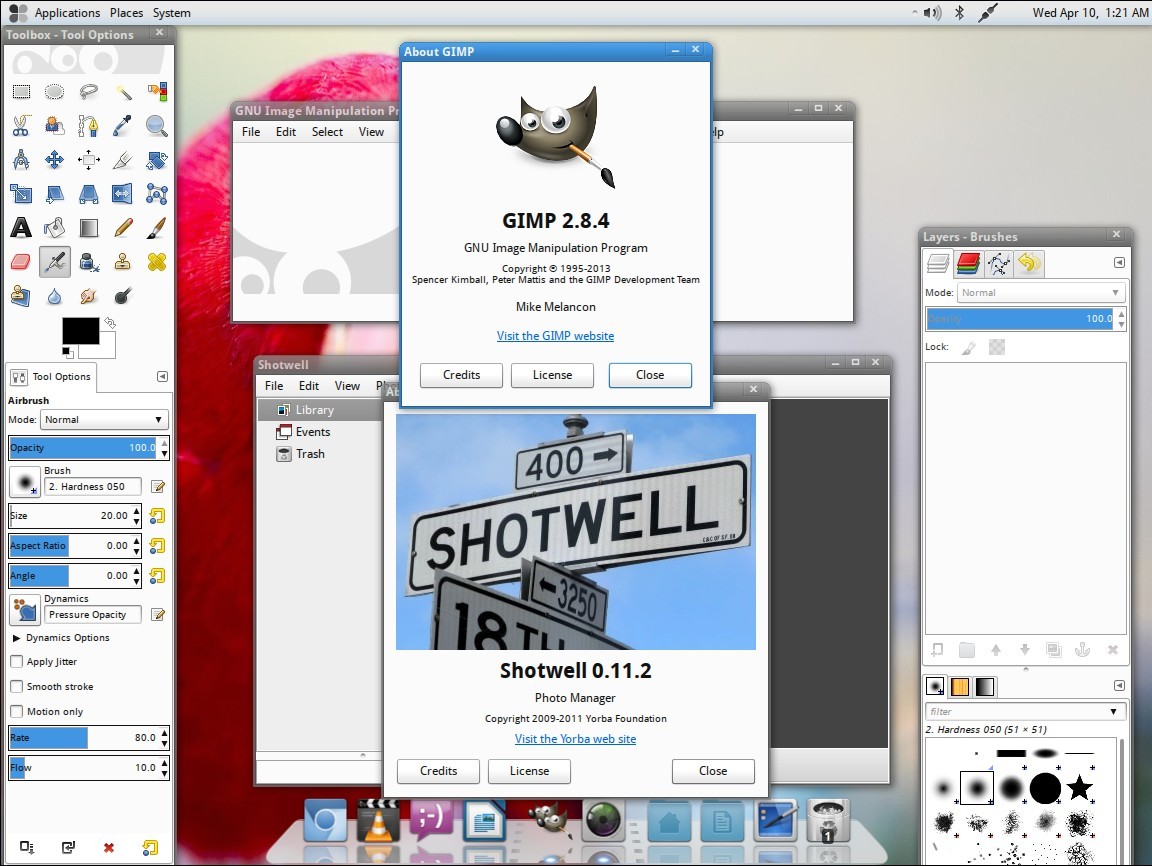Select the Ink tool

tap(89, 261)
